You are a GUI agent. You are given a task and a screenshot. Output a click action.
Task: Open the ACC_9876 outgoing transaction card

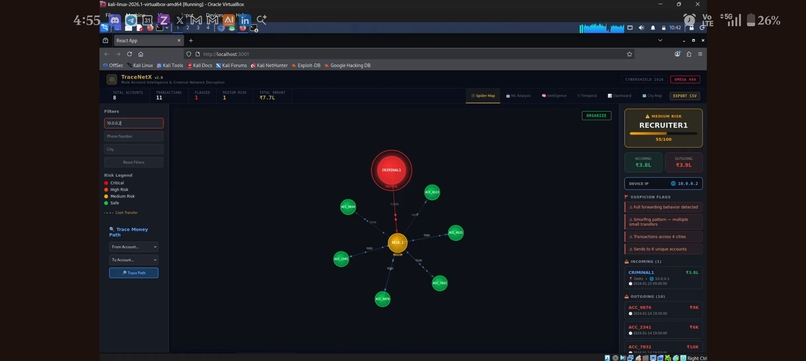[664, 310]
